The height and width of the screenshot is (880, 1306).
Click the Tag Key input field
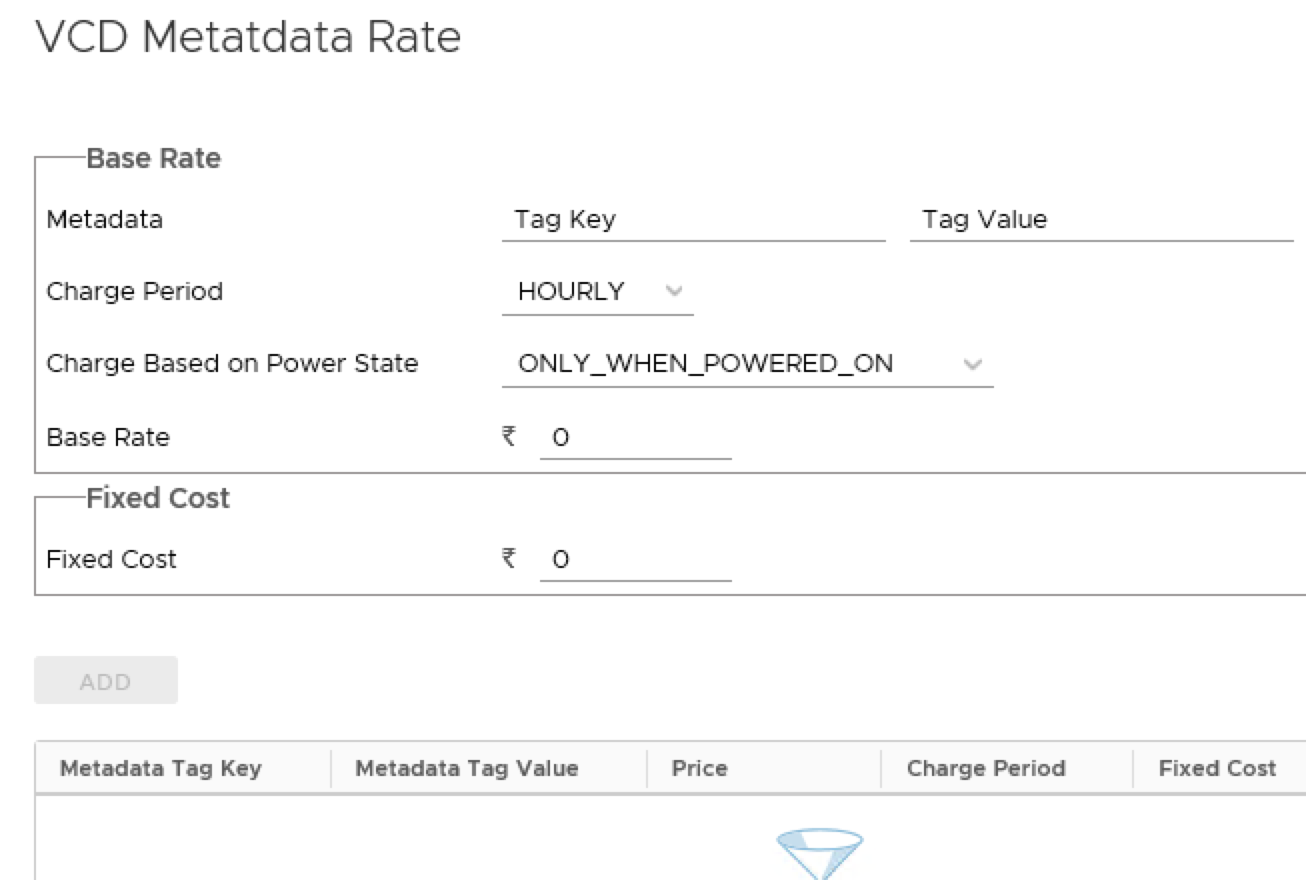pyautogui.click(x=693, y=220)
